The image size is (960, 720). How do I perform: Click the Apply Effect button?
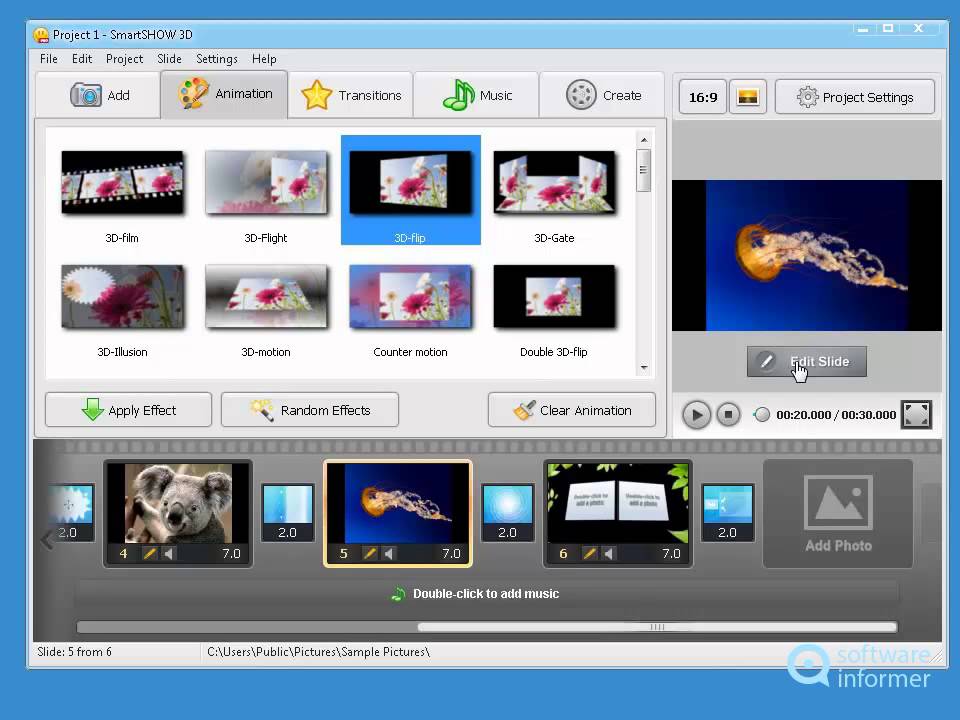129,410
